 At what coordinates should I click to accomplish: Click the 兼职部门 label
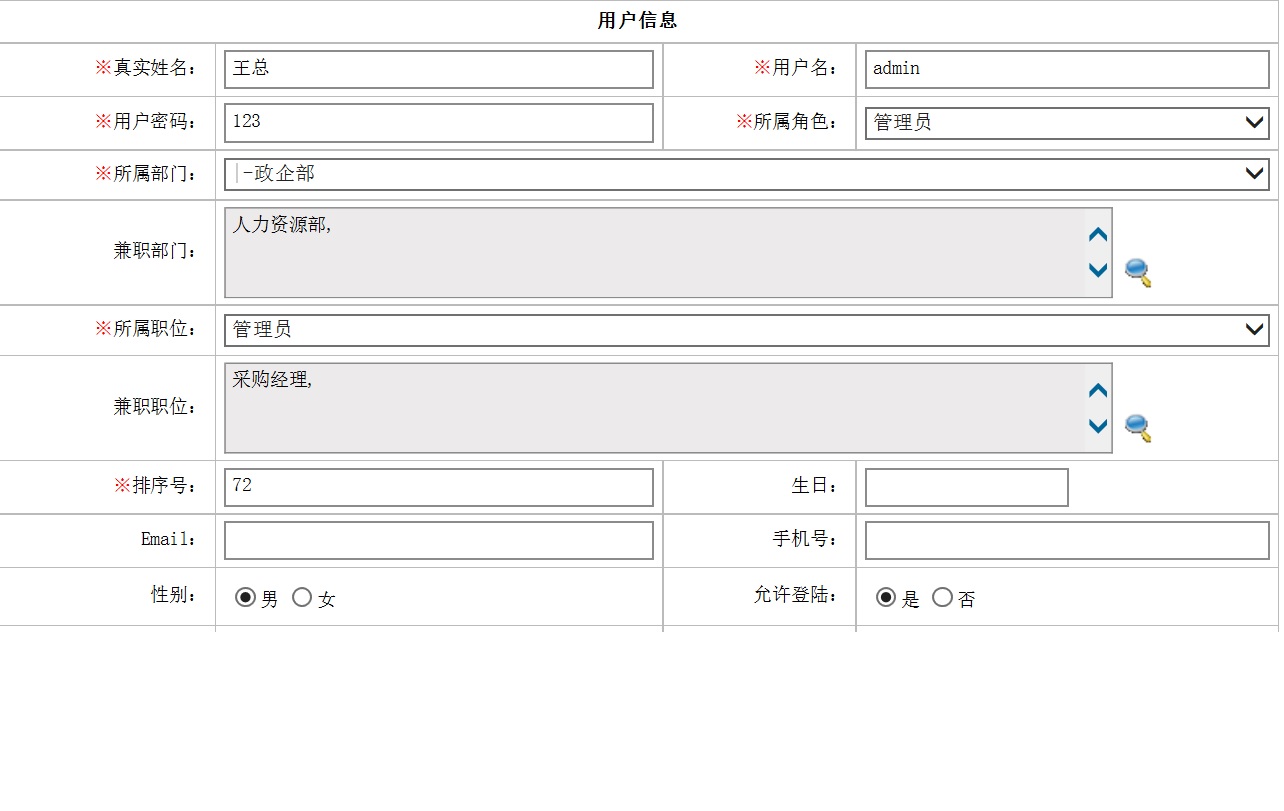156,251
